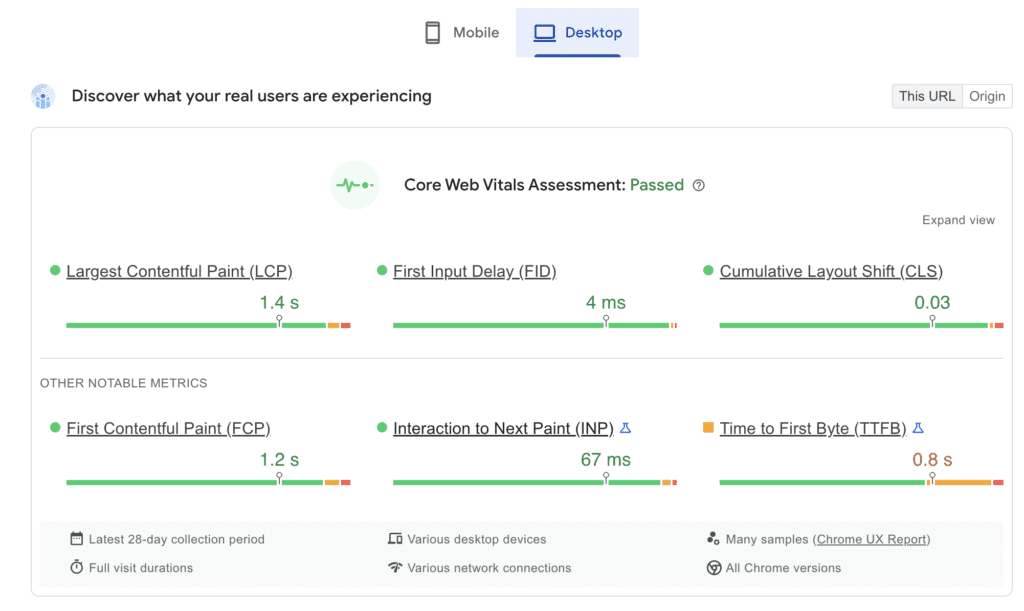The height and width of the screenshot is (611, 1024).
Task: Click the Chrome icon beside All Chrome versions
Action: click(x=714, y=568)
